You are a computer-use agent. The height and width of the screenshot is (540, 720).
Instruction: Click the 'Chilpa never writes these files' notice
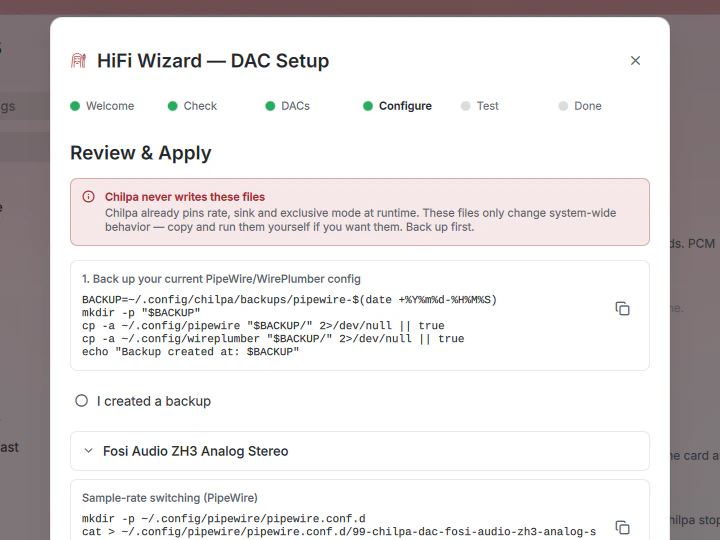click(x=360, y=212)
